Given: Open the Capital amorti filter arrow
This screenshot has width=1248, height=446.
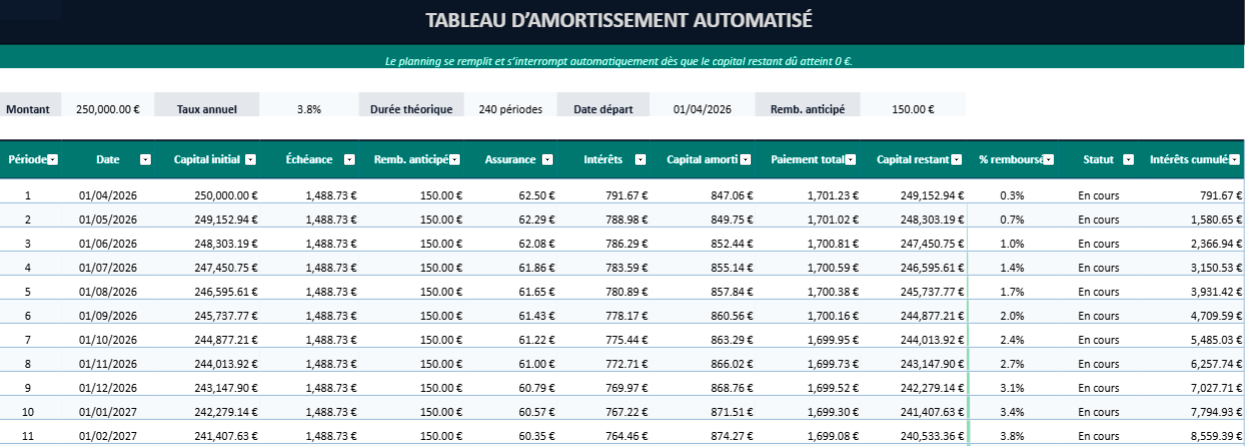Looking at the screenshot, I should coord(747,159).
